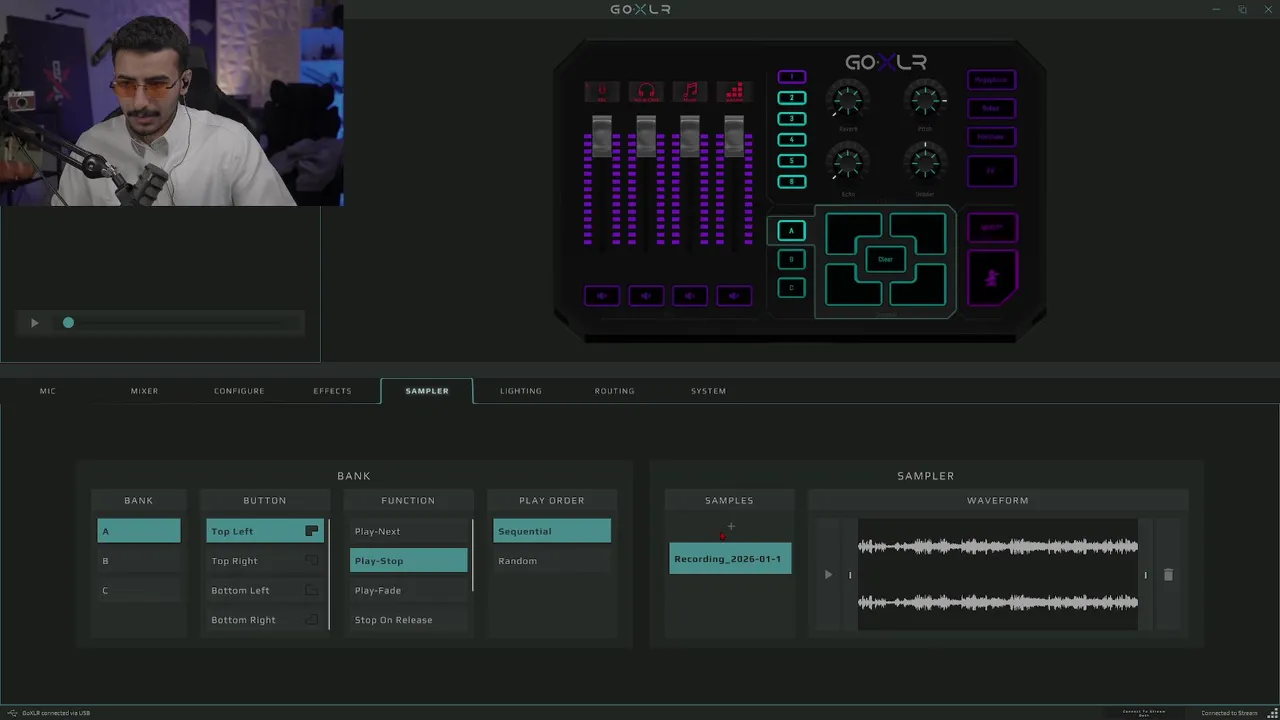Image resolution: width=1280 pixels, height=720 pixels.
Task: Open the MIC tab
Action: [48, 391]
